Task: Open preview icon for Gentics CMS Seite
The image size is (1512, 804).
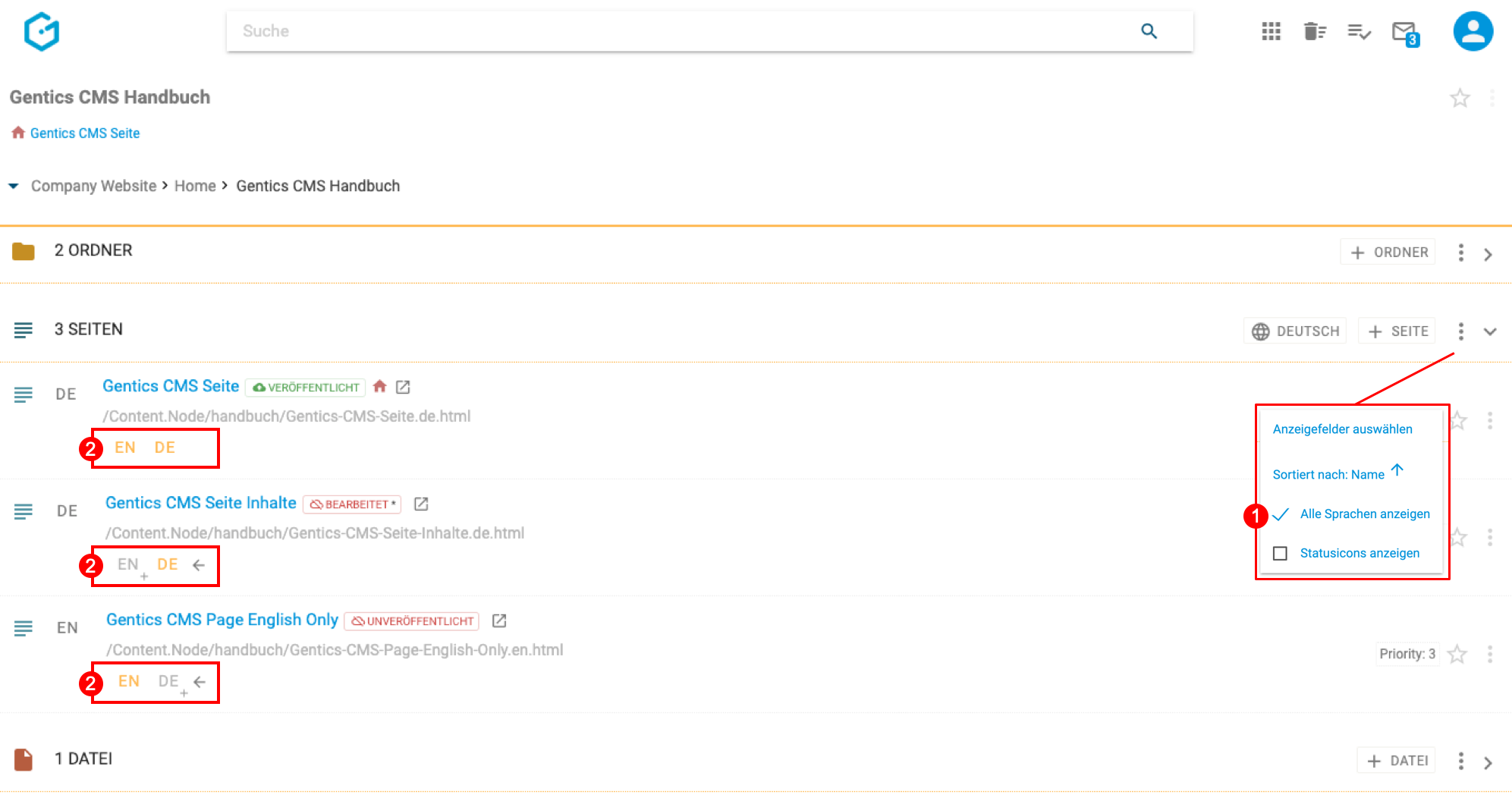Action: (403, 387)
